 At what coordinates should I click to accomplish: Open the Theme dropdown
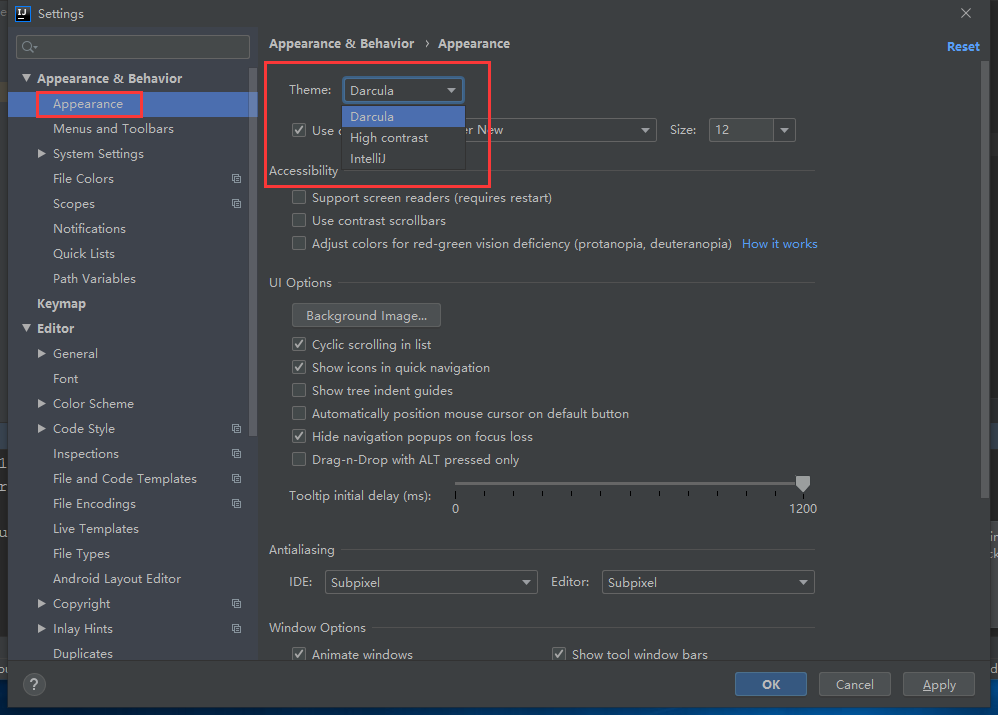(x=403, y=90)
